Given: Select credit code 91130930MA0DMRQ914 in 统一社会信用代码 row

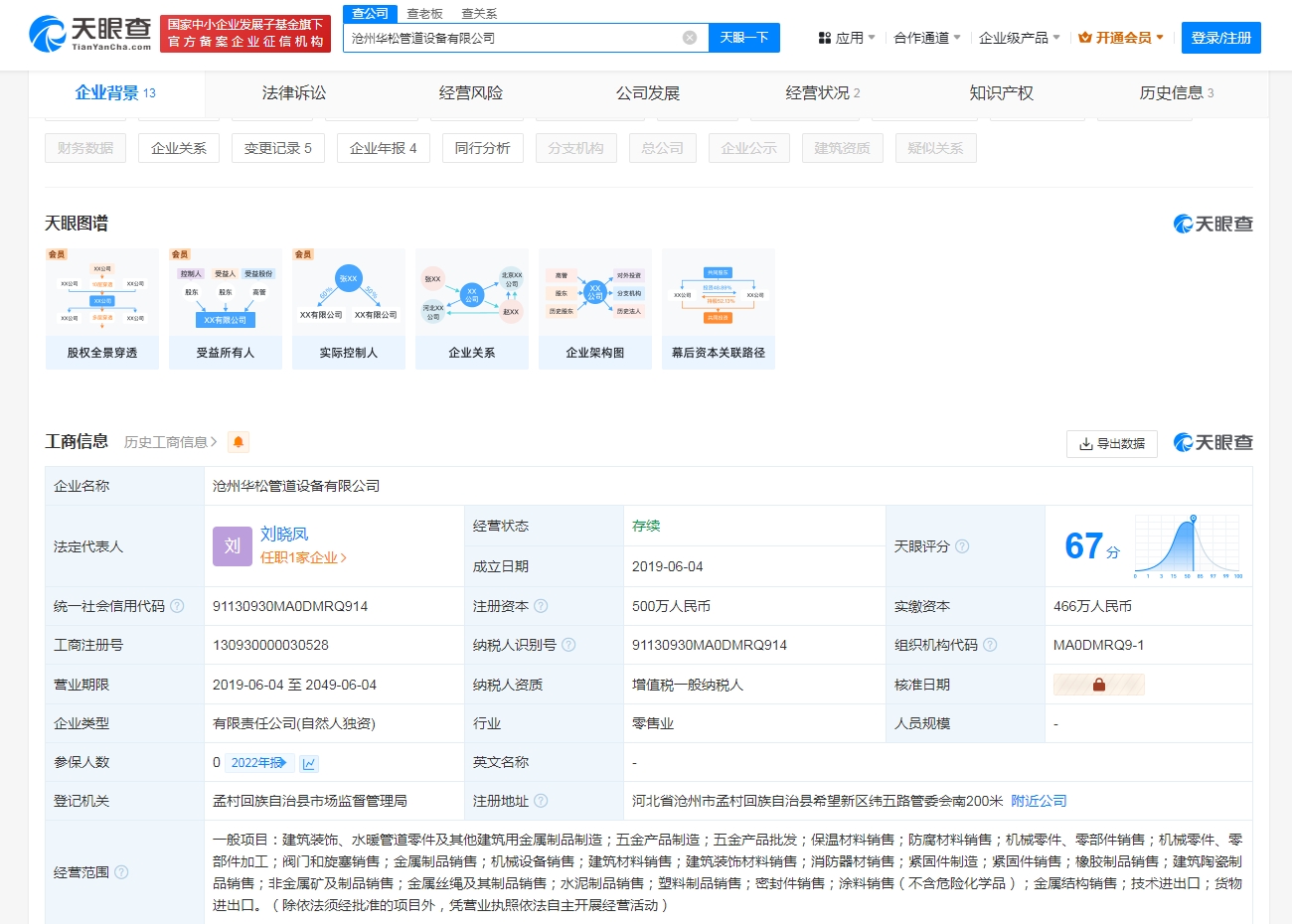Looking at the screenshot, I should [290, 606].
